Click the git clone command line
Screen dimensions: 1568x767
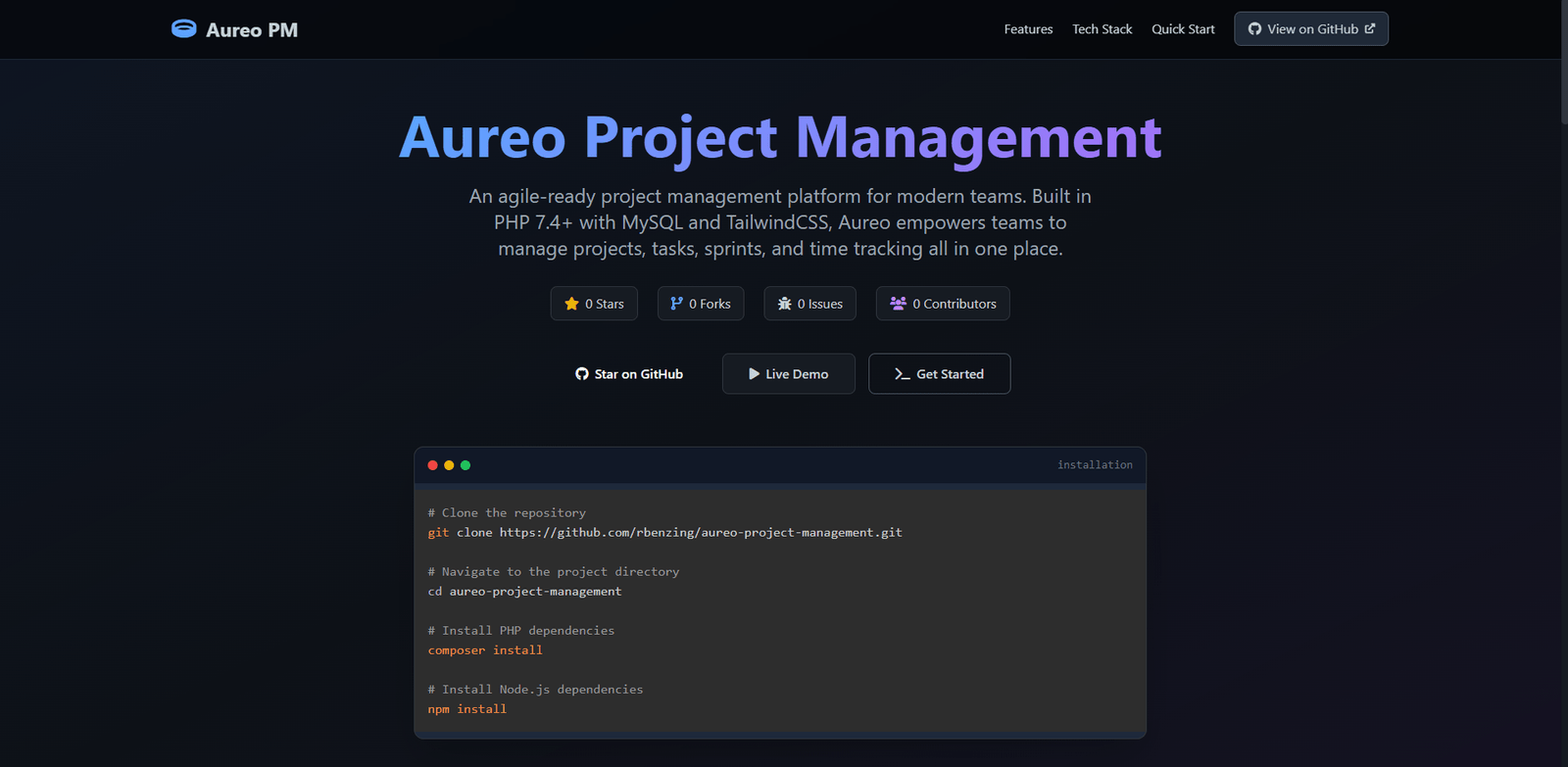(x=665, y=533)
